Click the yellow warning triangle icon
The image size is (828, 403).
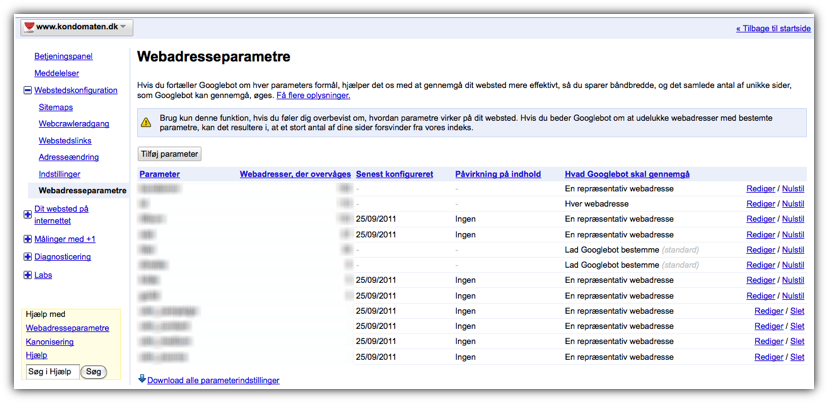tap(146, 123)
